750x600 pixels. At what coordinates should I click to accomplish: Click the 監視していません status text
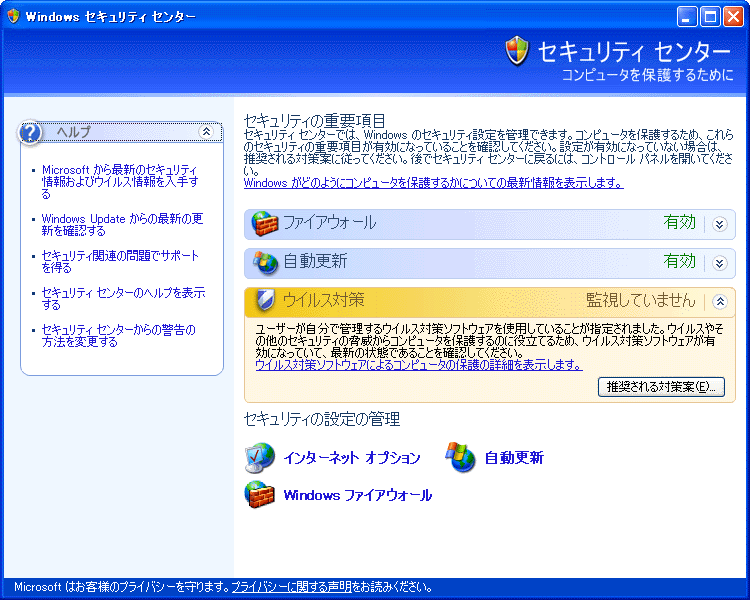point(640,300)
